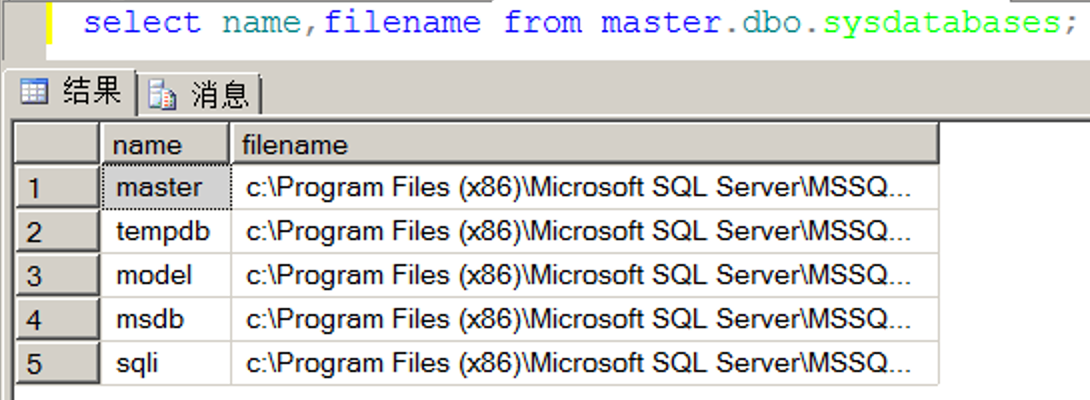Click the row header numbered 3
The height and width of the screenshot is (400, 1090).
(x=58, y=275)
